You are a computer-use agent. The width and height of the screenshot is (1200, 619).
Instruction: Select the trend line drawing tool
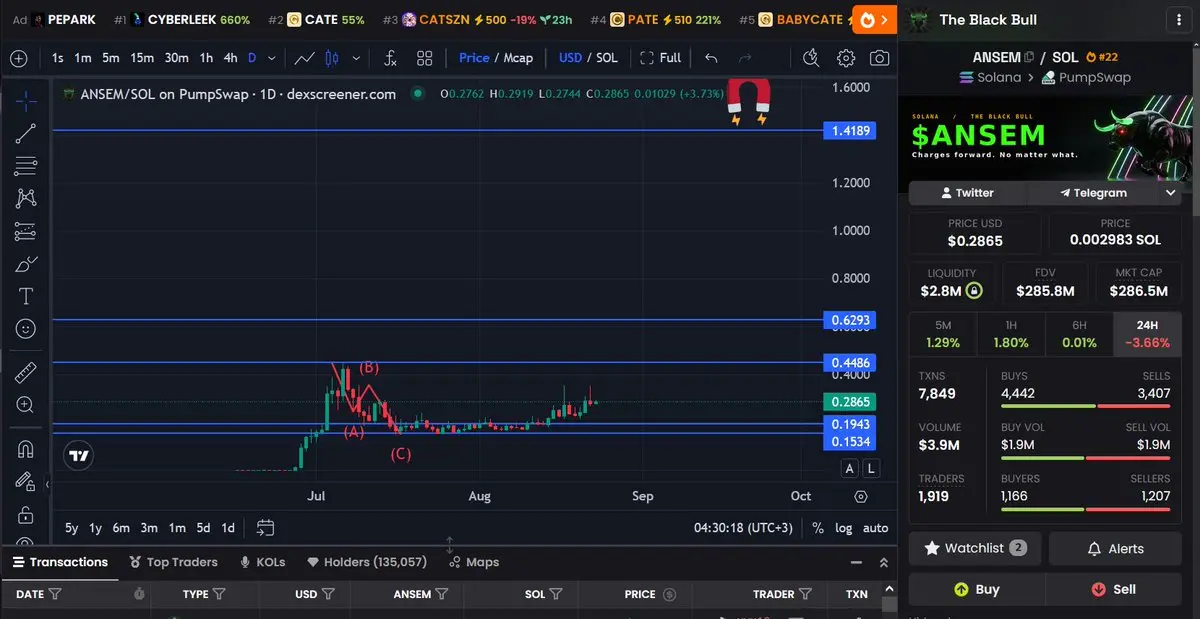pyautogui.click(x=26, y=134)
